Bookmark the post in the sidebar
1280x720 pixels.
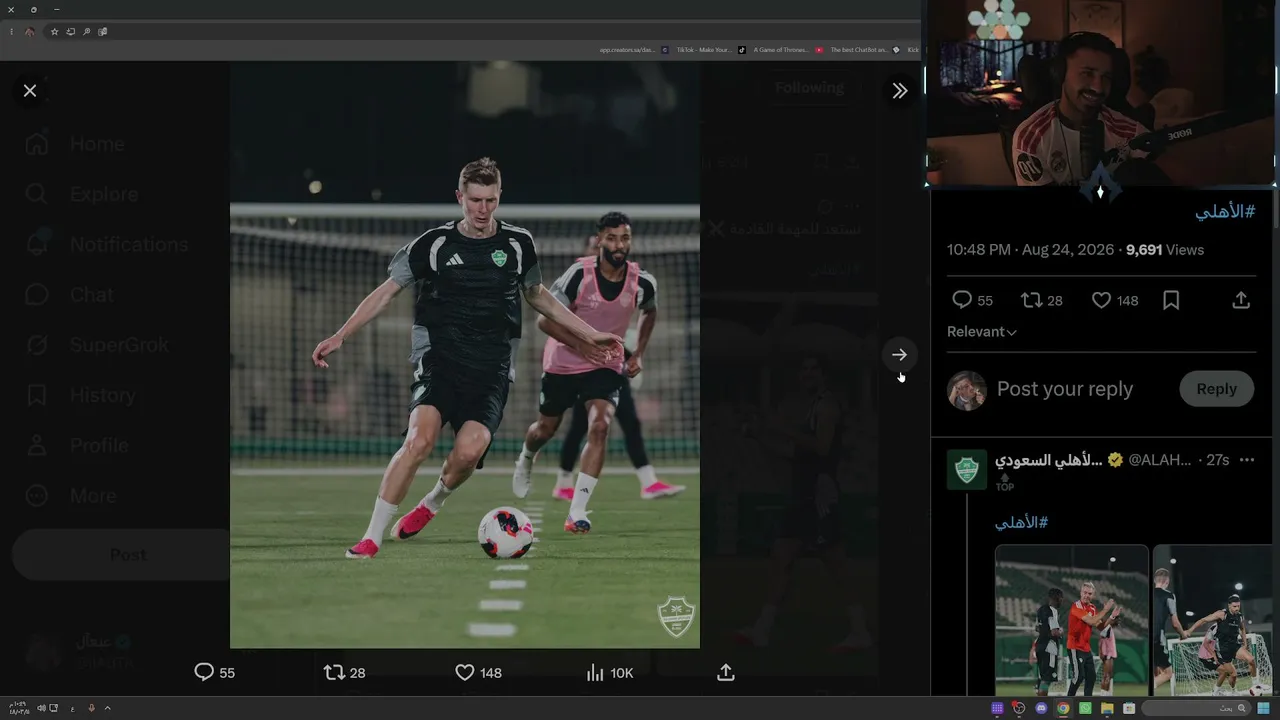(x=1171, y=300)
